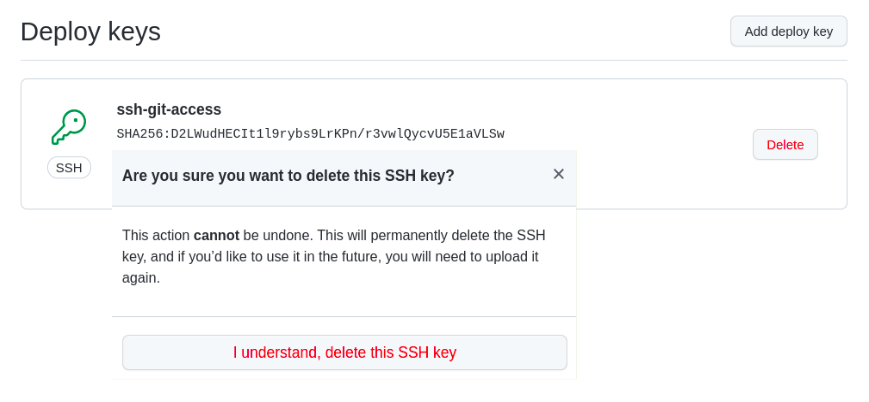Click the SSH badge under the key icon

click(69, 168)
